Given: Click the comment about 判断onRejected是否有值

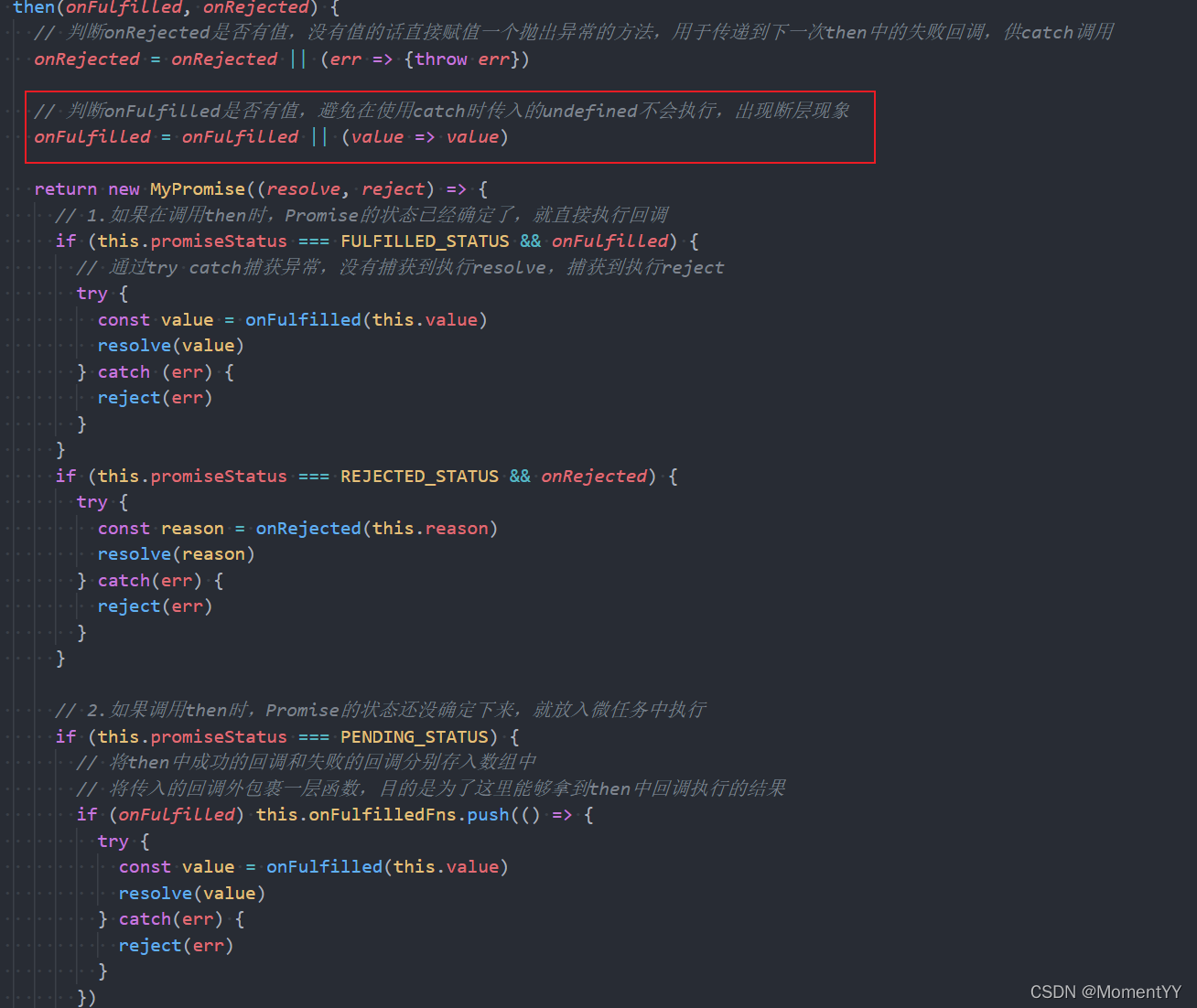Looking at the screenshot, I should click(574, 33).
